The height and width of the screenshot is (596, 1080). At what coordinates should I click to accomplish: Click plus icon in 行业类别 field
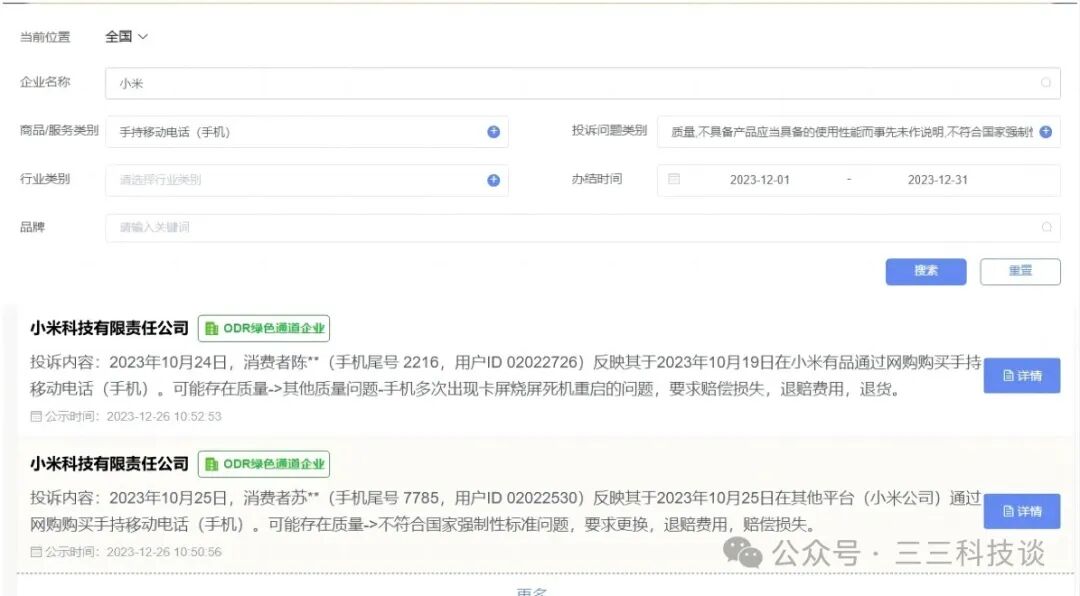click(x=493, y=180)
